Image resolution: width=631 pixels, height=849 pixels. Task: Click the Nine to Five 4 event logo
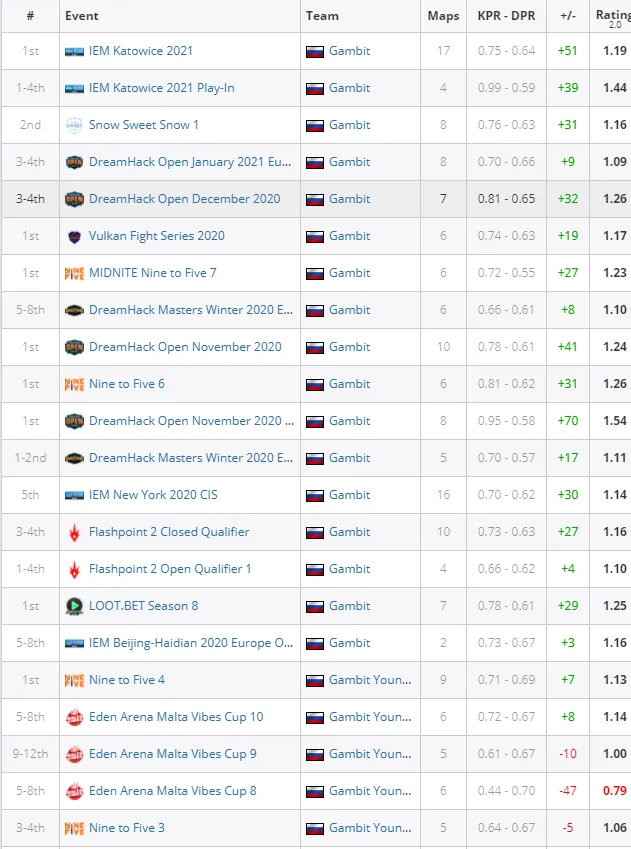click(74, 681)
